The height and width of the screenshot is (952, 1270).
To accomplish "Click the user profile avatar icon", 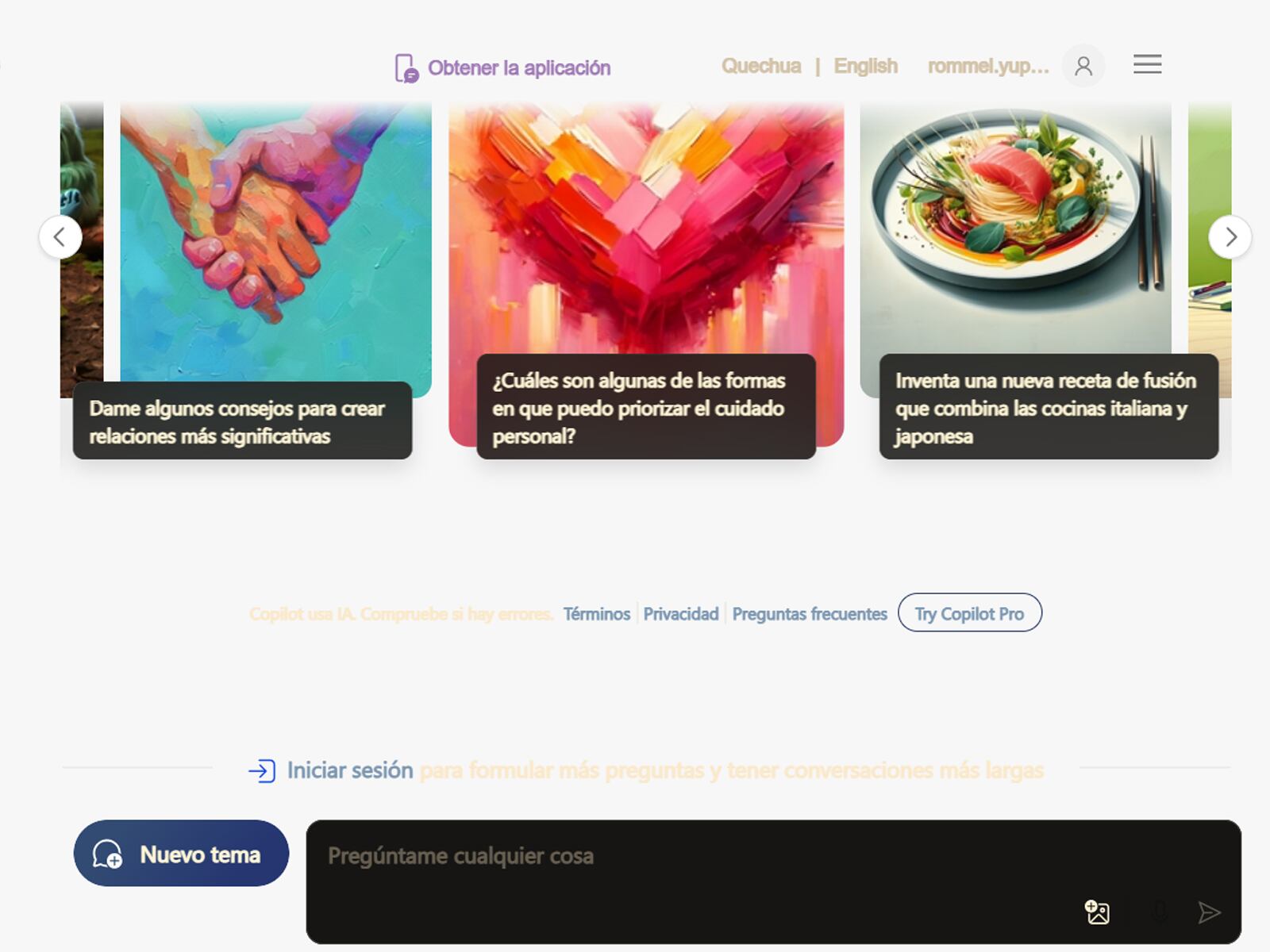I will [x=1083, y=66].
